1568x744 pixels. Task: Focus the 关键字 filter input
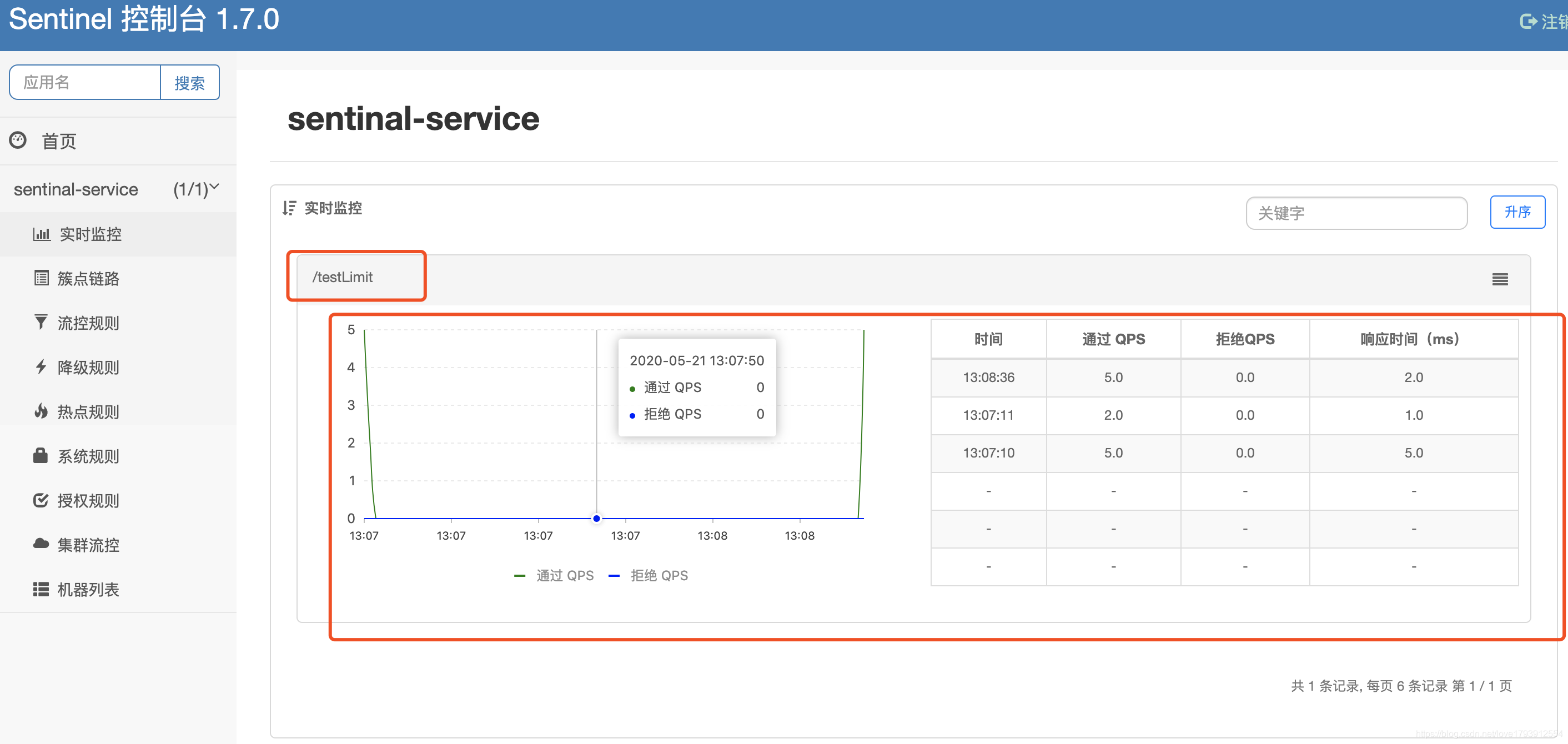(1357, 213)
